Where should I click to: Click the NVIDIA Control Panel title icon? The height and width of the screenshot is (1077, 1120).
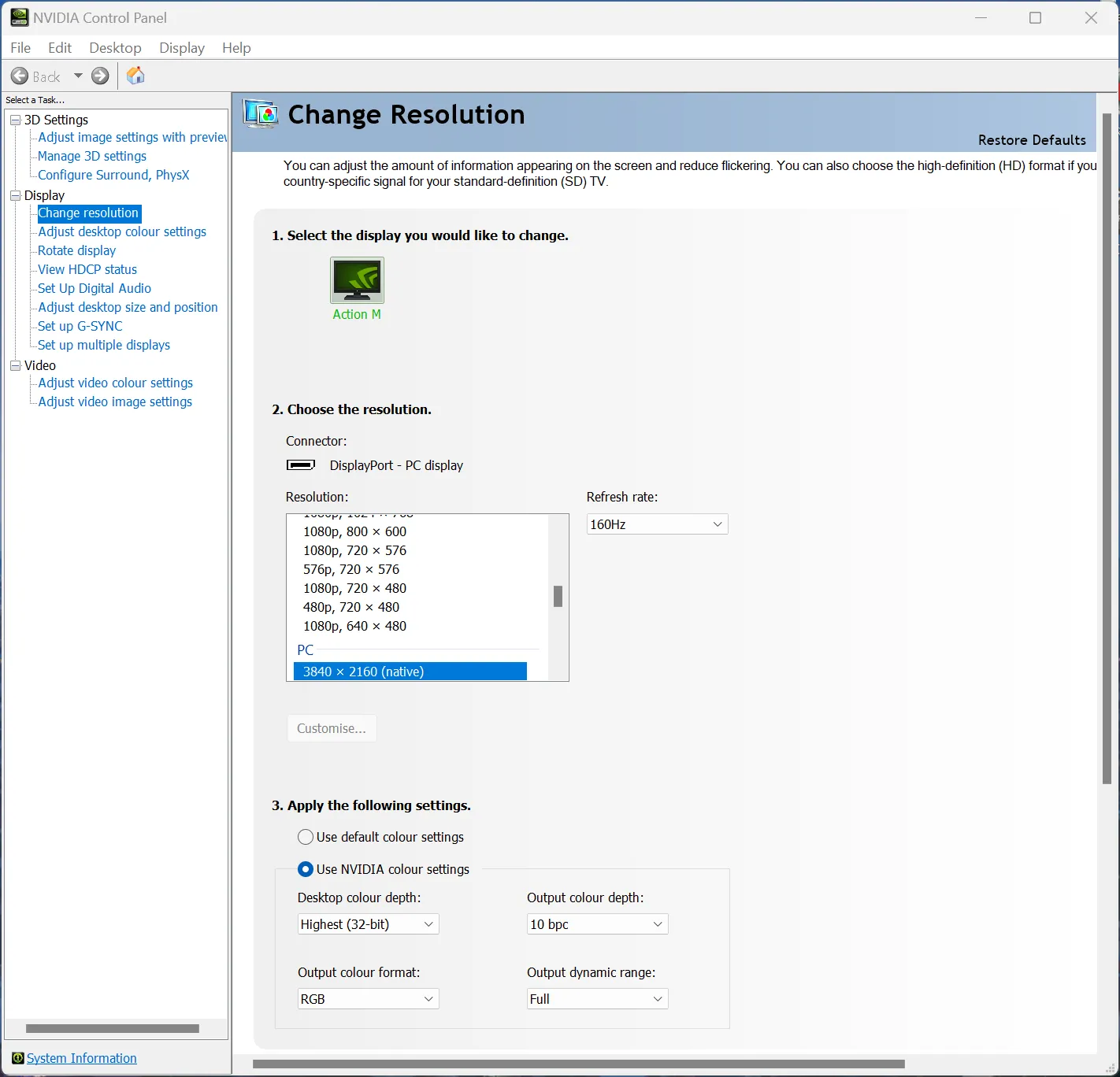[19, 17]
